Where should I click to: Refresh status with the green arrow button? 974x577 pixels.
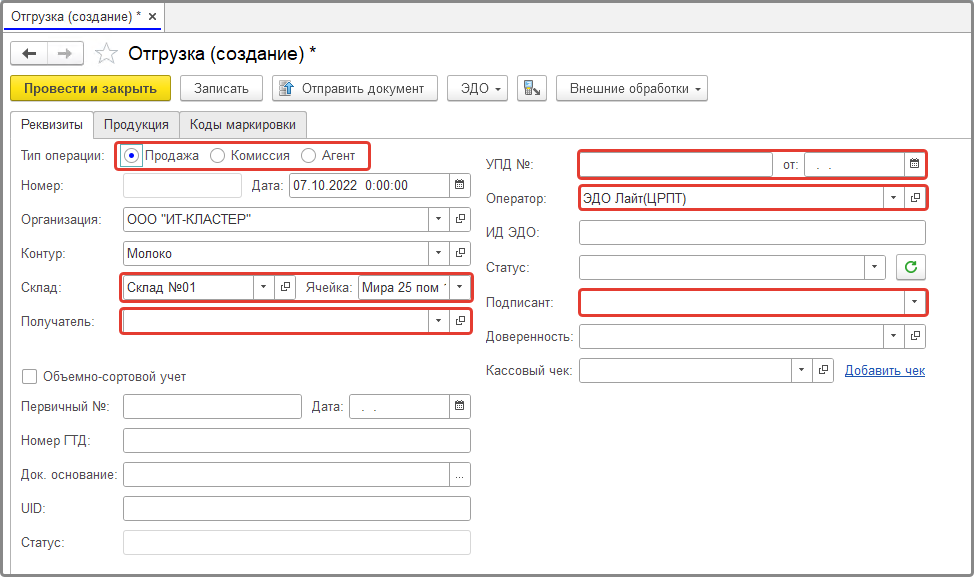[x=911, y=267]
